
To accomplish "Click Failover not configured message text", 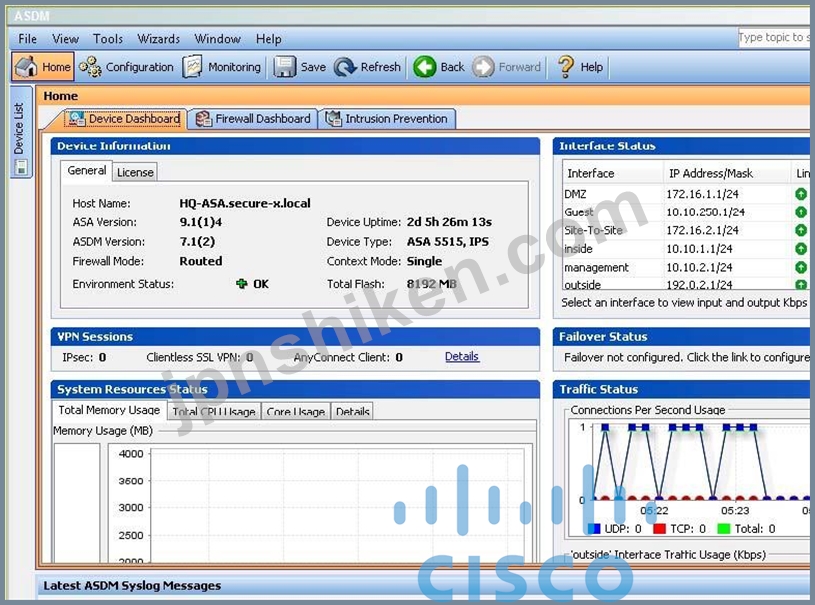I will coord(686,357).
